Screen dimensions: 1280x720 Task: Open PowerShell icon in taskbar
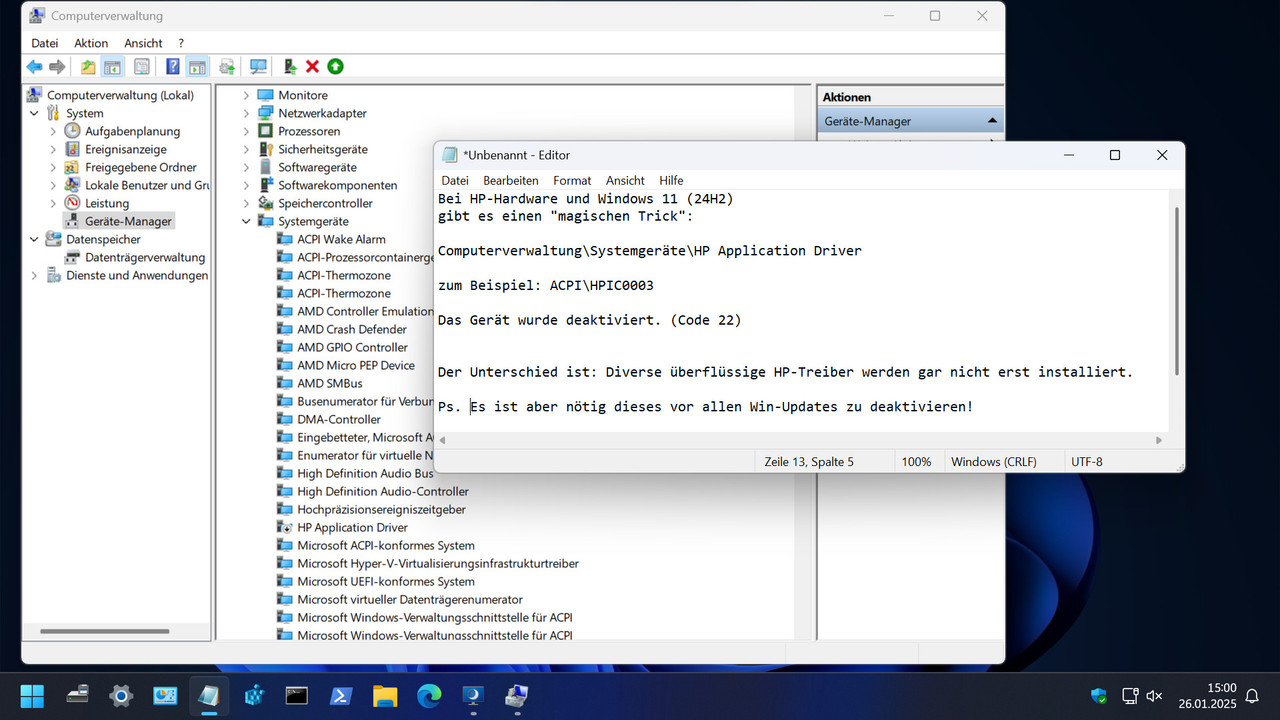(x=340, y=695)
